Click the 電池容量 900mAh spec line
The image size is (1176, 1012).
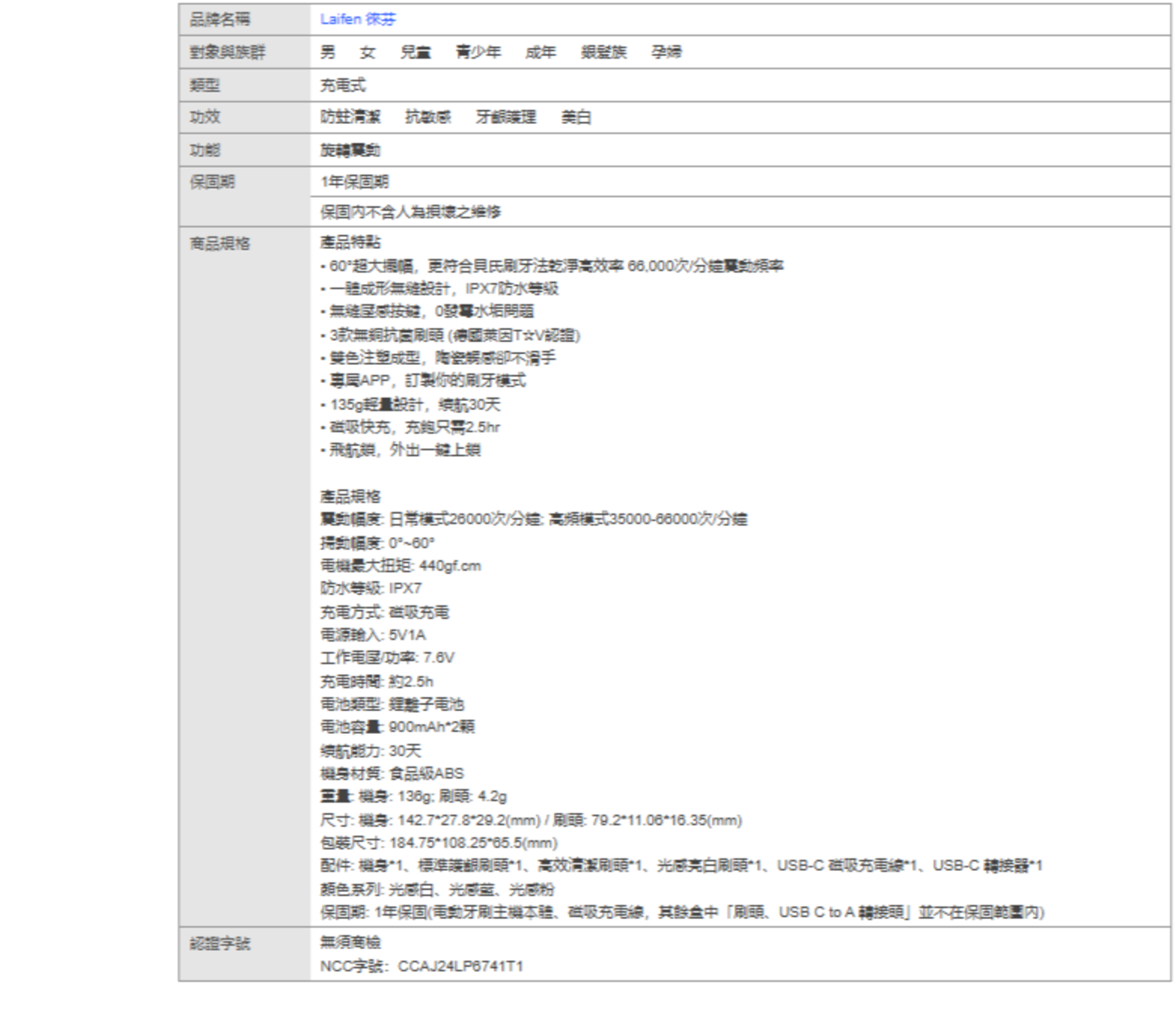click(x=397, y=727)
